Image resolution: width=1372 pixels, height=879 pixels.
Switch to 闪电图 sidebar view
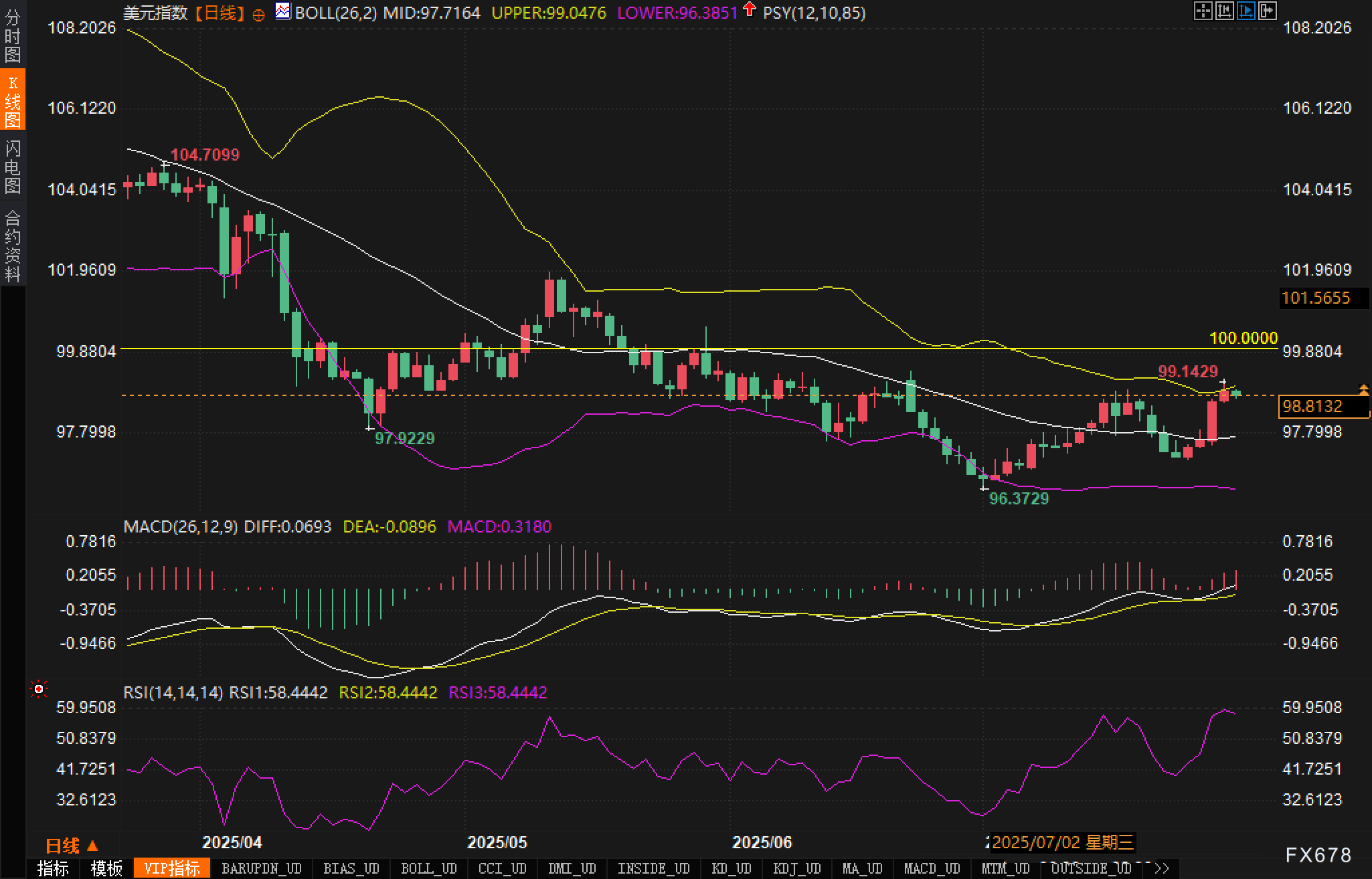(x=13, y=167)
